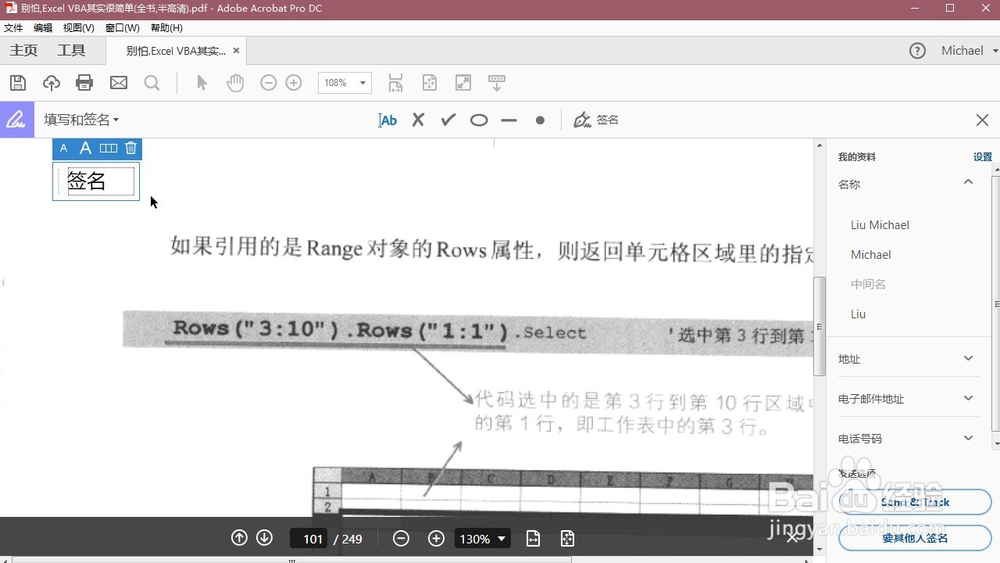Click the 要其他人签名 button
This screenshot has width=1000, height=563.
pos(915,538)
